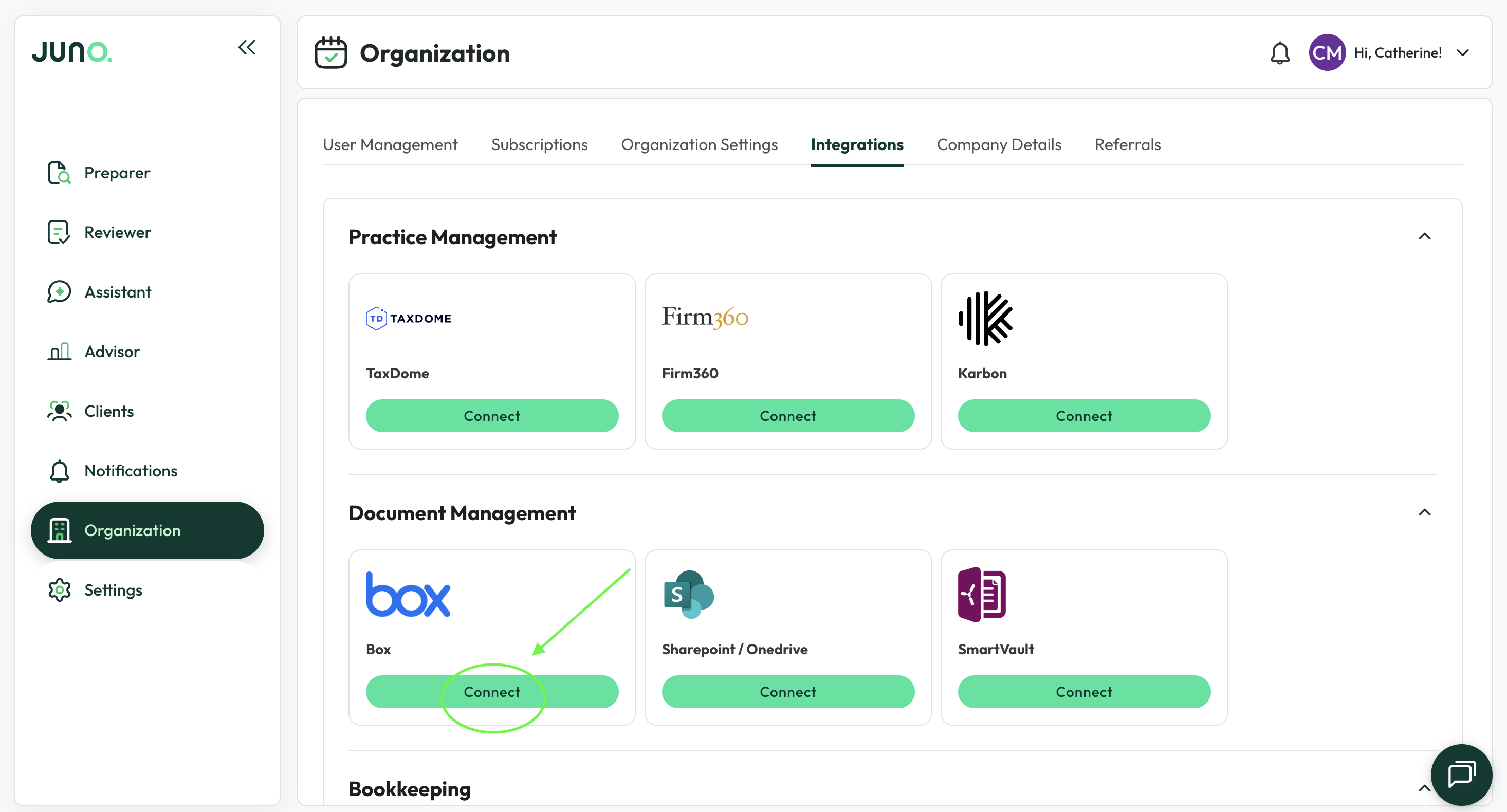The image size is (1507, 812).
Task: Click the TaxDome integration card logo
Action: pyautogui.click(x=408, y=318)
